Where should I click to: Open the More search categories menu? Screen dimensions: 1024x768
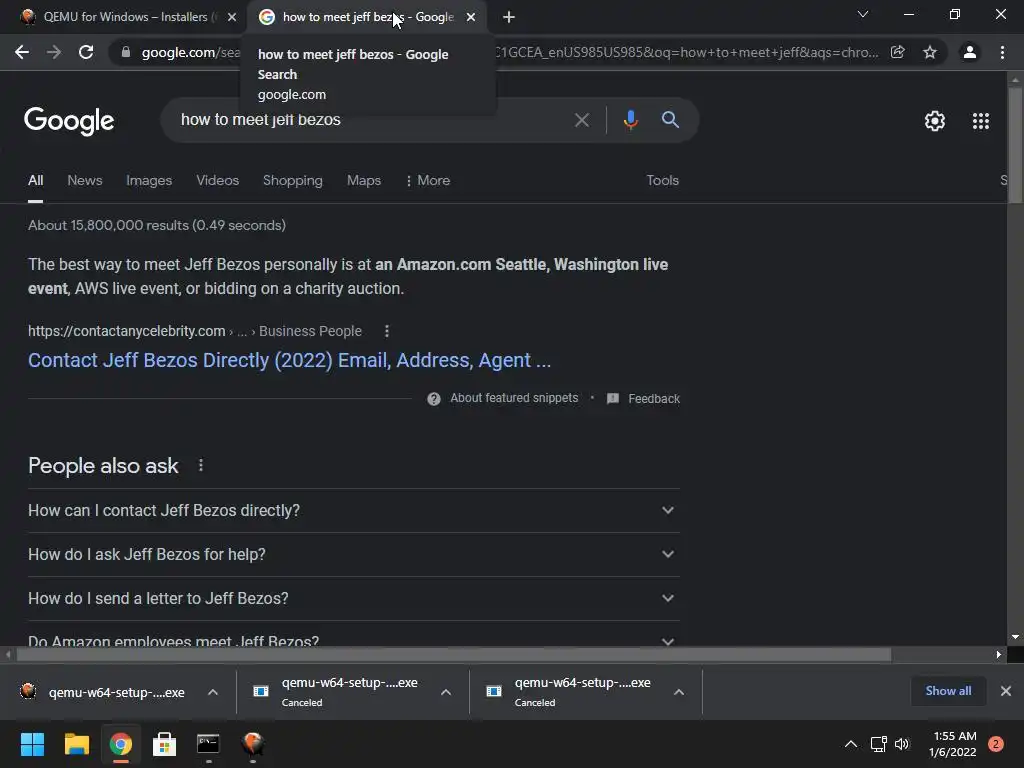[428, 180]
